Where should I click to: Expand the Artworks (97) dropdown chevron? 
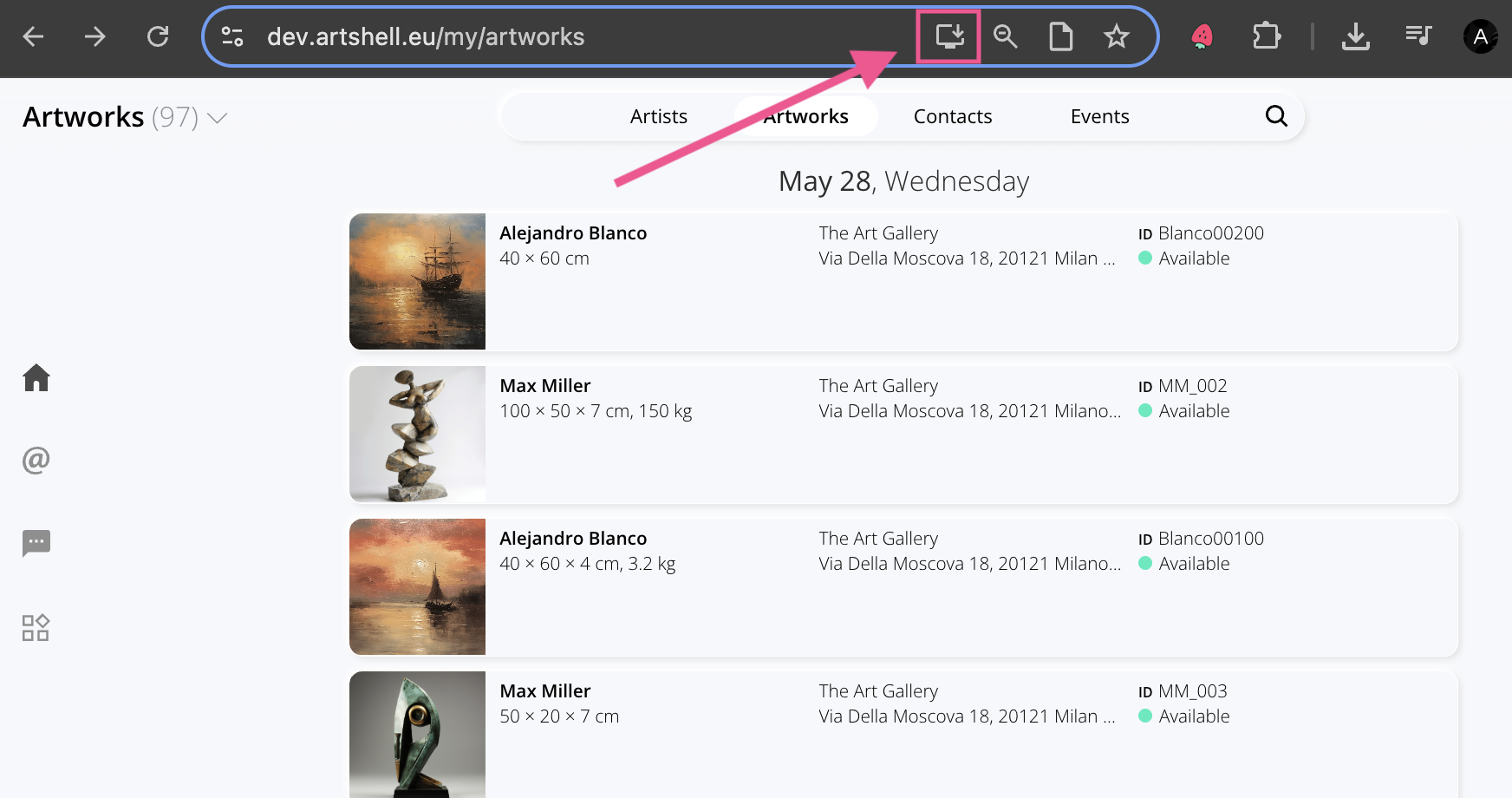(218, 118)
